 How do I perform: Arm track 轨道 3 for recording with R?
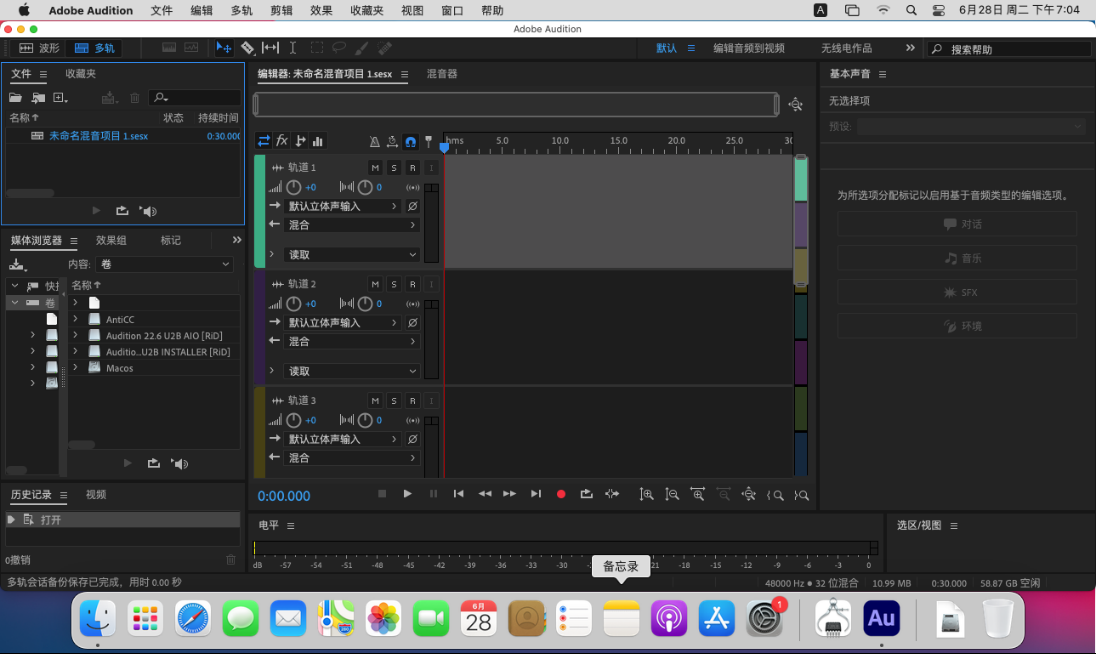coord(412,401)
